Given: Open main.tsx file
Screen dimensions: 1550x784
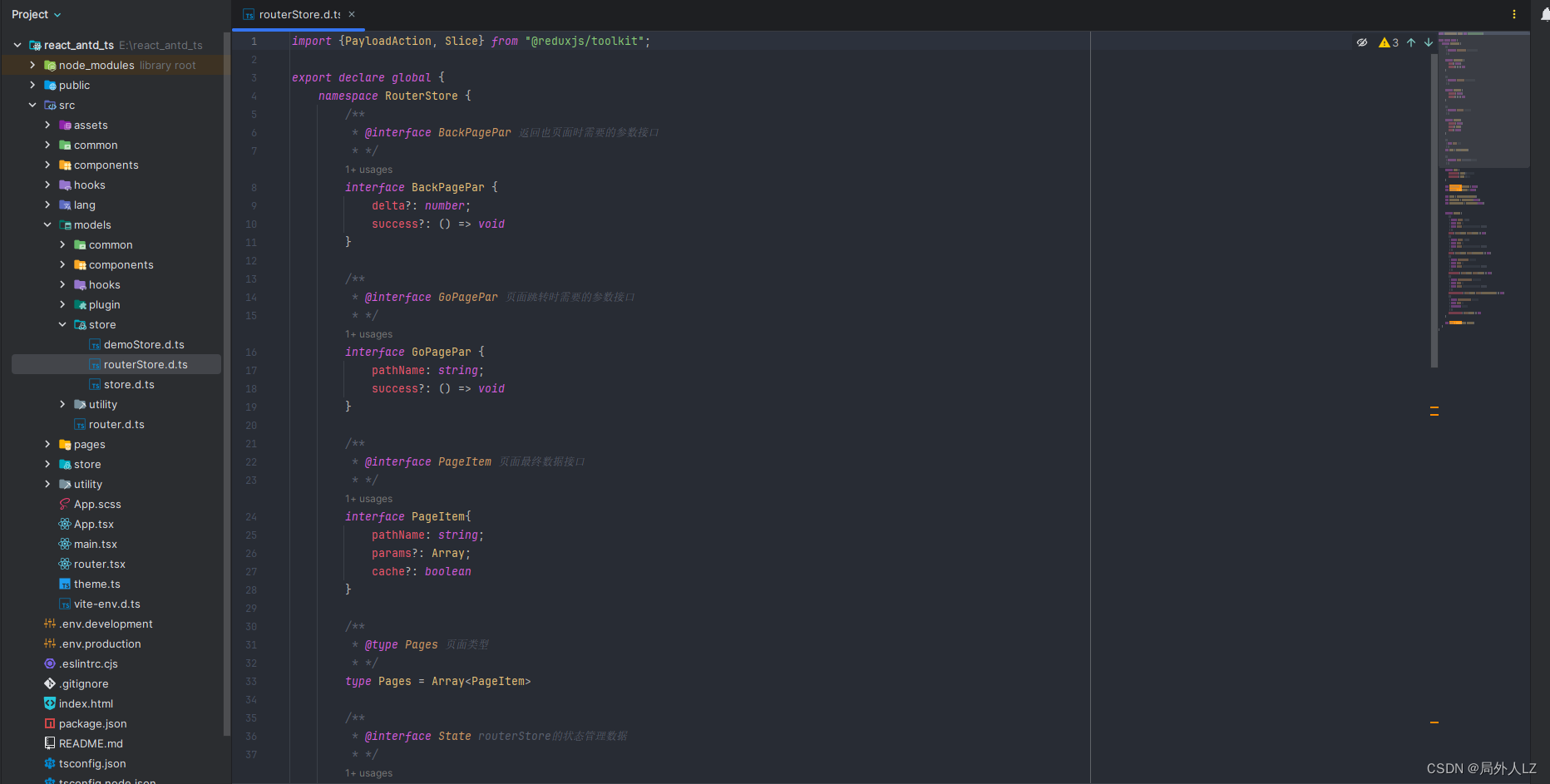Looking at the screenshot, I should pyautogui.click(x=95, y=544).
